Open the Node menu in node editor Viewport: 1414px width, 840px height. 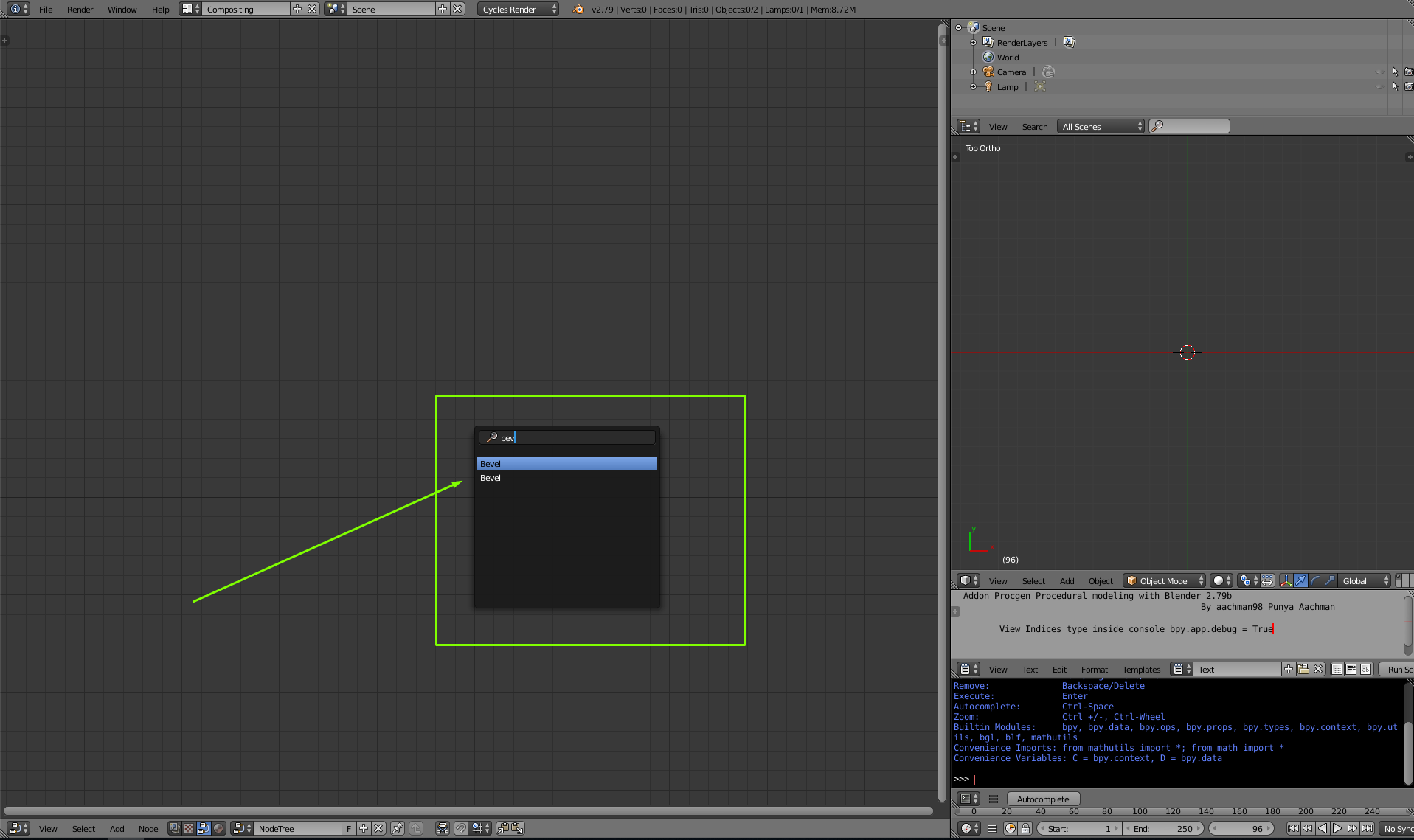tap(148, 829)
